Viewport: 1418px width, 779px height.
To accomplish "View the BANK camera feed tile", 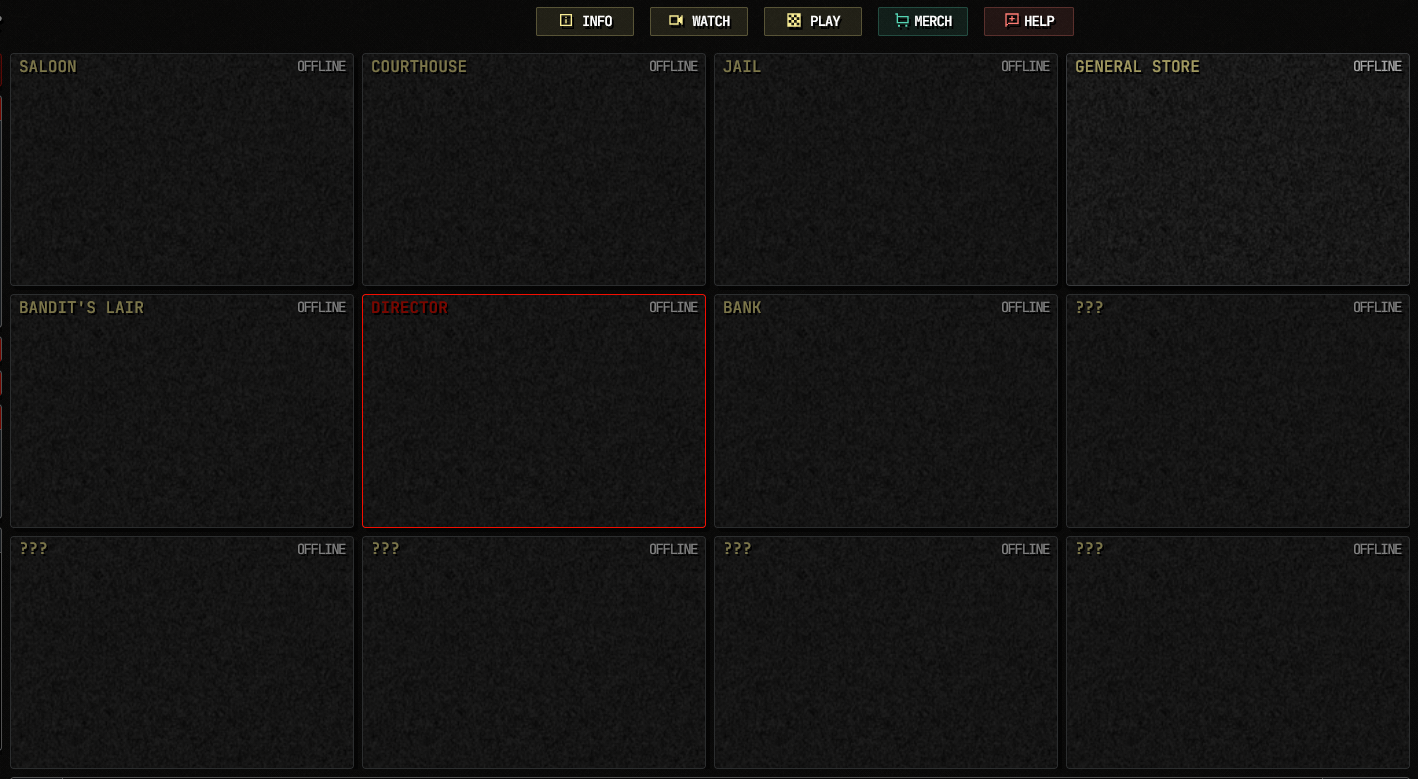I will tap(886, 411).
